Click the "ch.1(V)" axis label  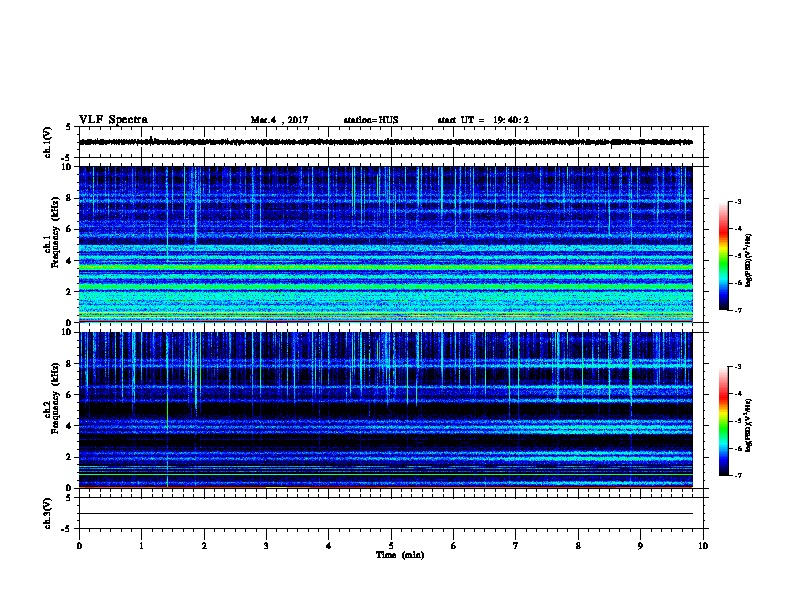pos(47,142)
